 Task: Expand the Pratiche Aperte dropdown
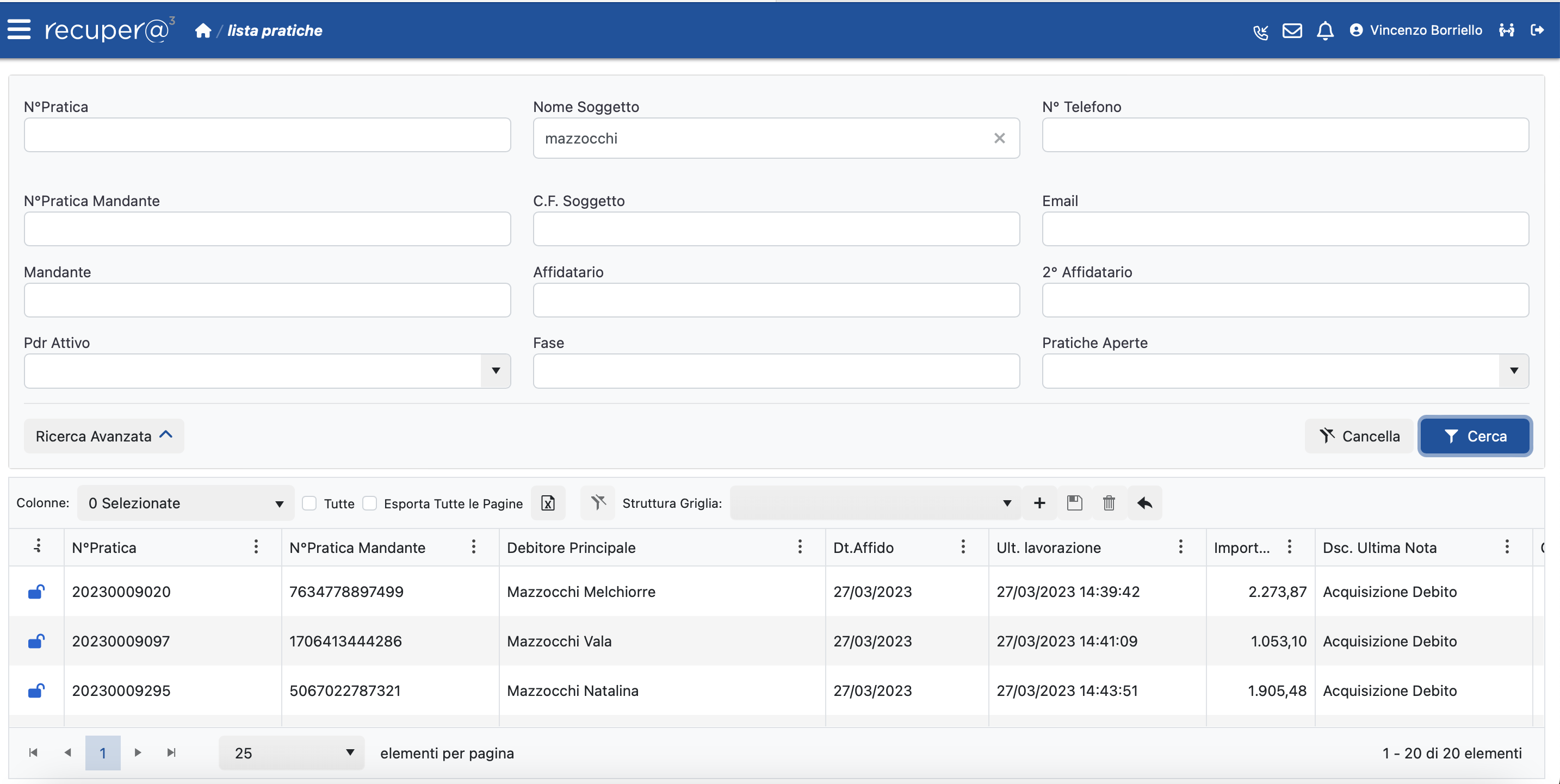coord(1513,370)
